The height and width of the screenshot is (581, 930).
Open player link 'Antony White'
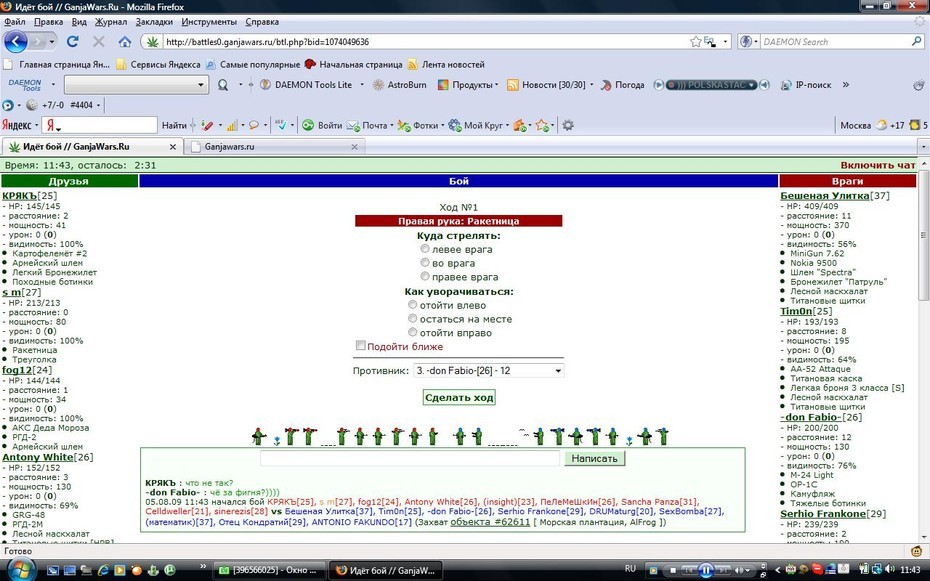37,457
